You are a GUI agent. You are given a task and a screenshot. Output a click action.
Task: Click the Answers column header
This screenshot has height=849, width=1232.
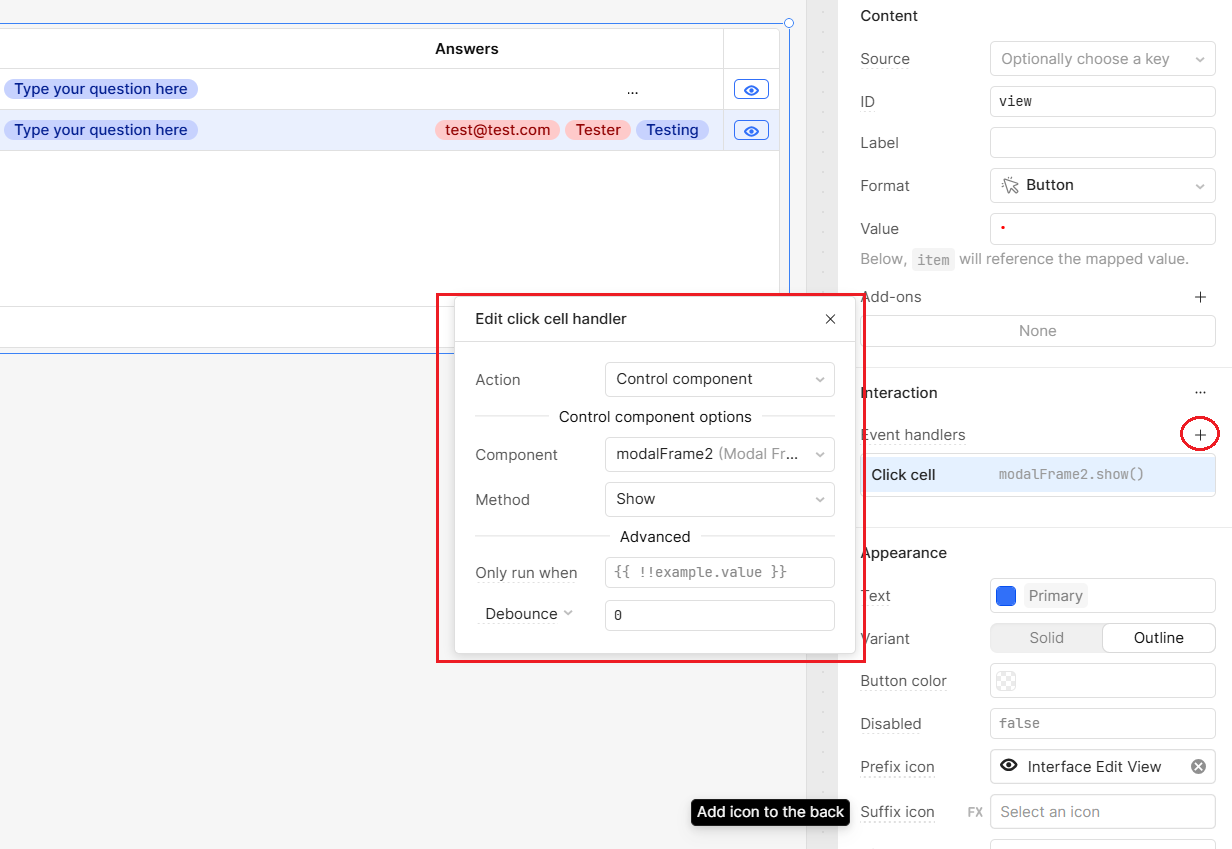[x=467, y=49]
